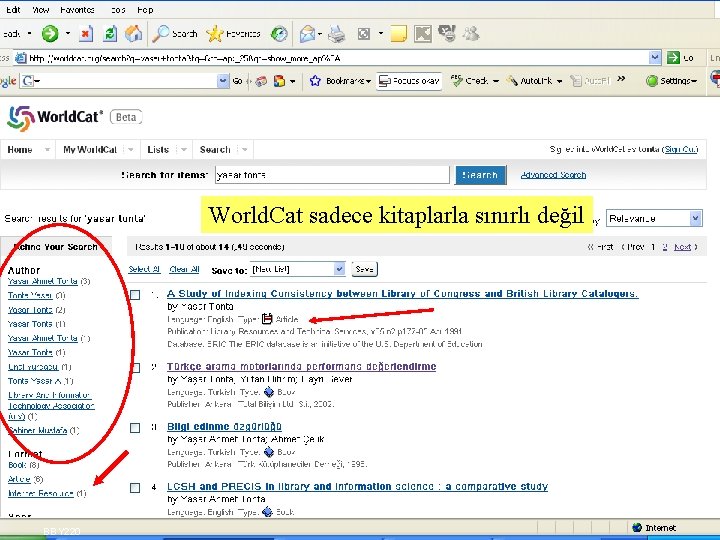The height and width of the screenshot is (540, 720).
Task: Check the box for Bilgi edinme result
Action: point(135,428)
